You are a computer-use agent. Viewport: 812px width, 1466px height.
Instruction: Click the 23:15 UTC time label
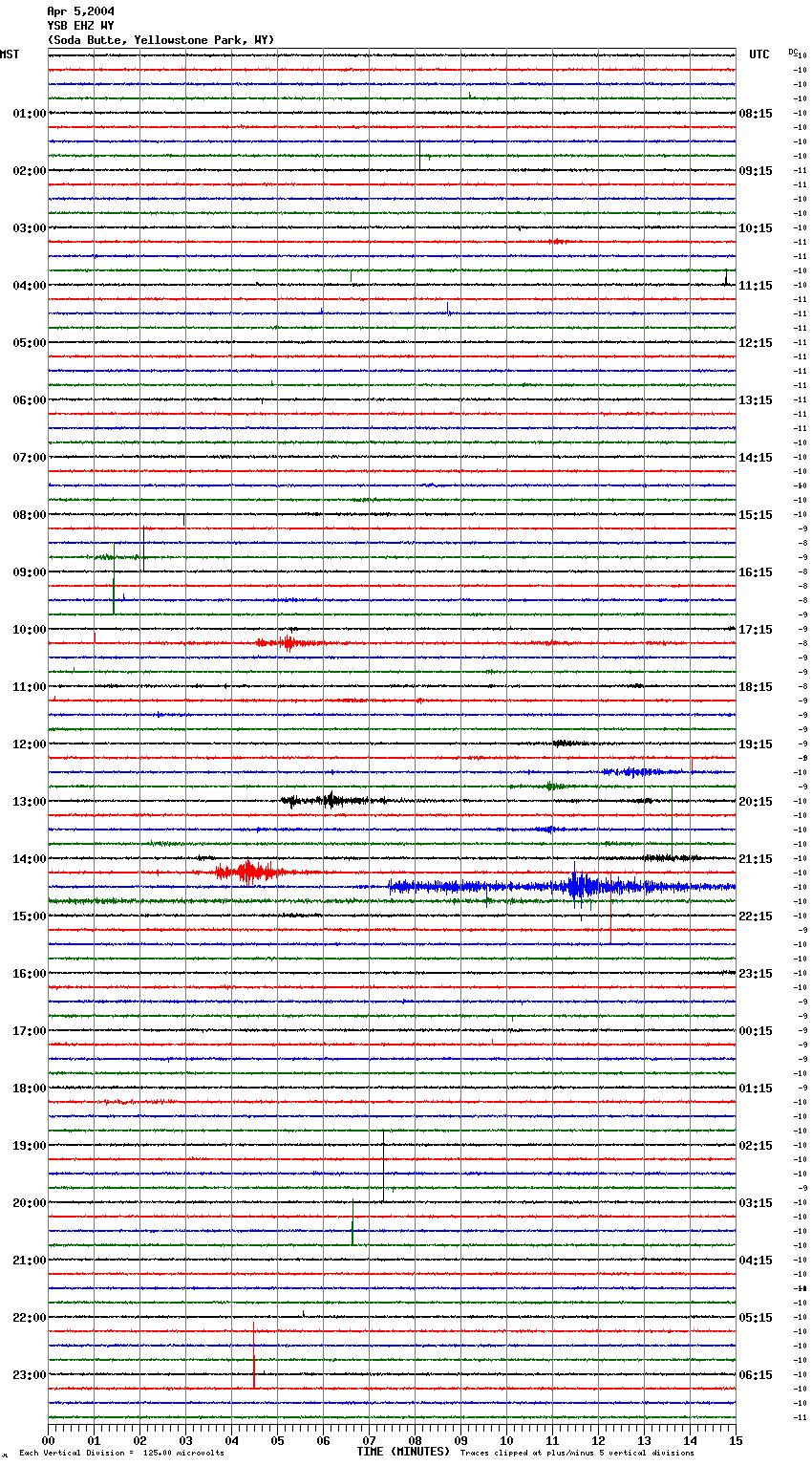pos(756,974)
